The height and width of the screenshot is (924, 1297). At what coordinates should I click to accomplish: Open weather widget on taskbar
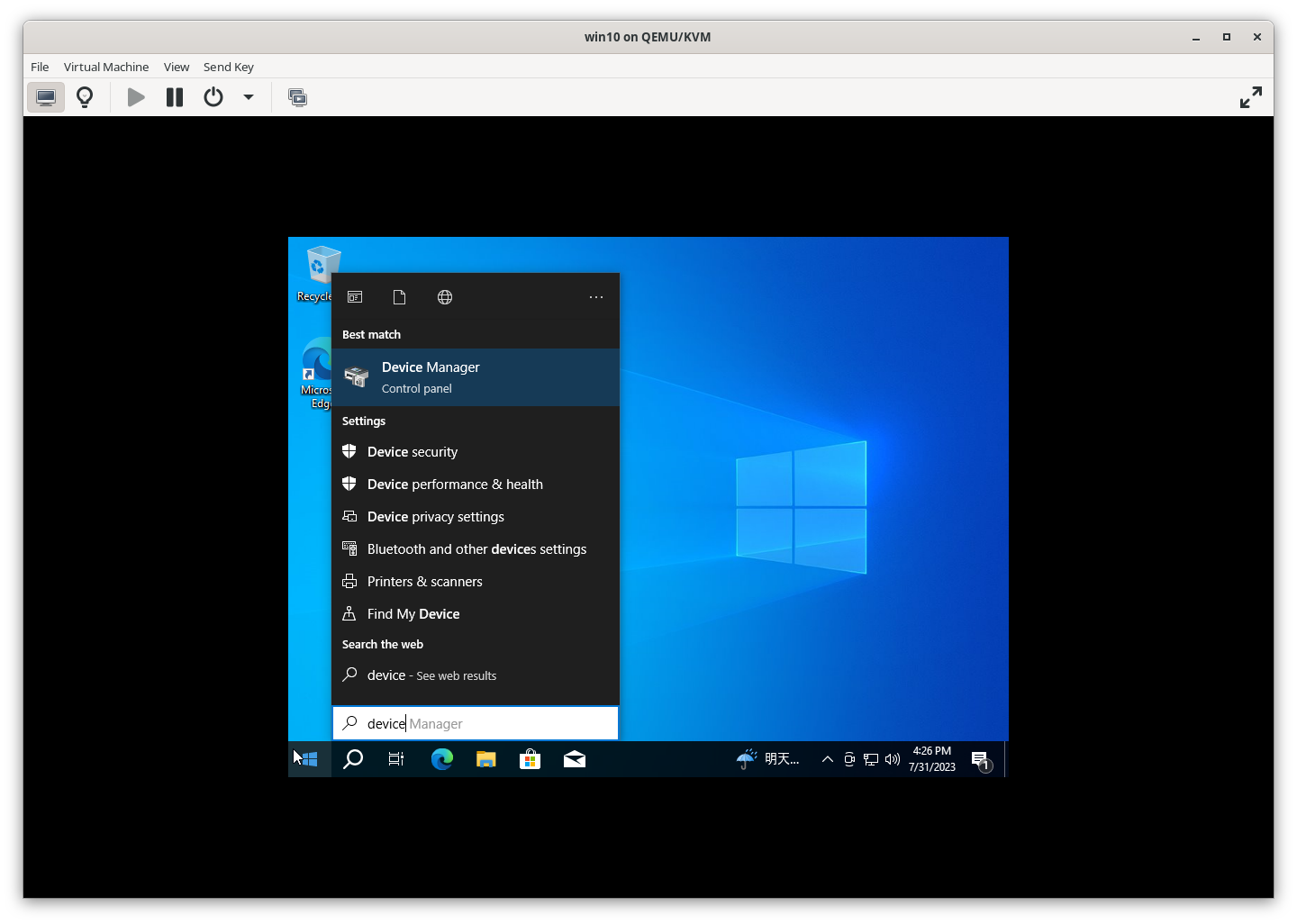pos(768,759)
